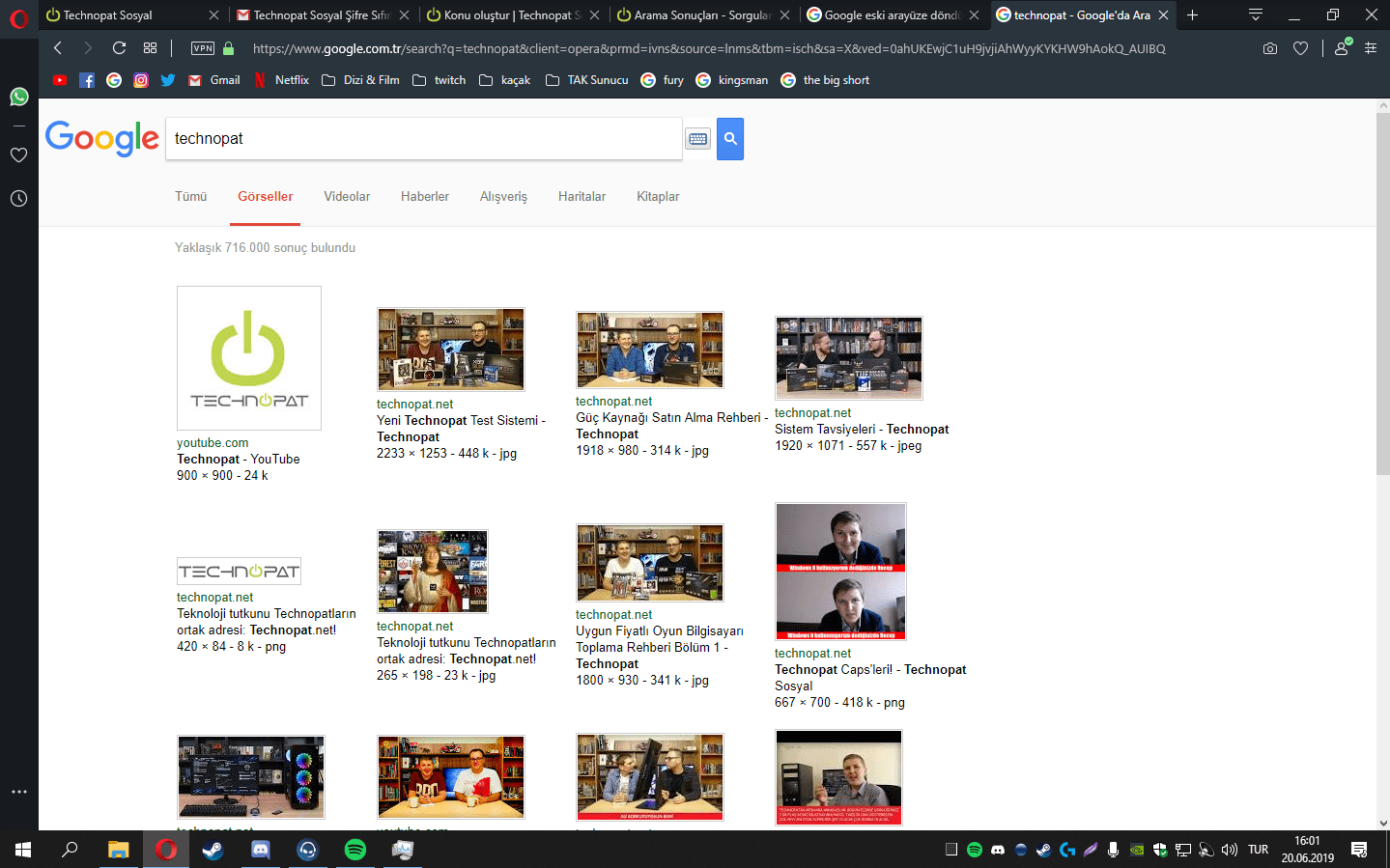This screenshot has height=868, width=1390.
Task: Switch to Haritalar results
Action: point(582,197)
